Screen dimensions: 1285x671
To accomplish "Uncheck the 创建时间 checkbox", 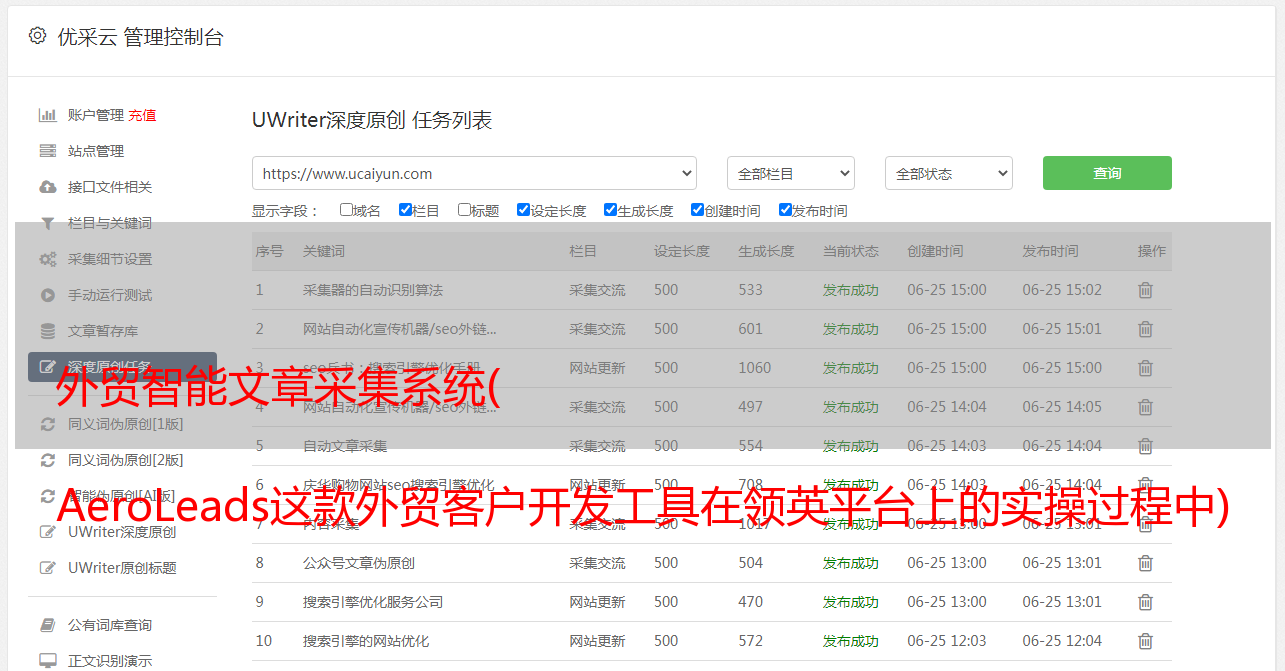I will 697,210.
